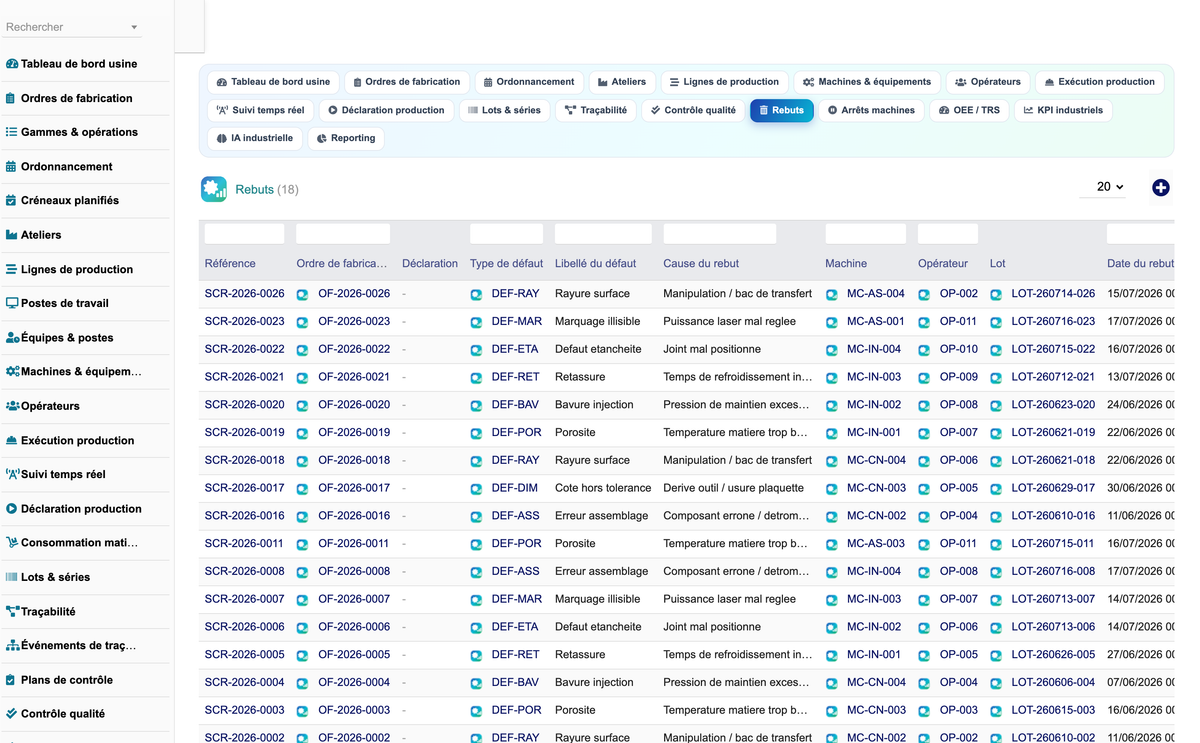Open Postes de travail in sidebar
This screenshot has width=1200, height=743.
click(x=64, y=303)
